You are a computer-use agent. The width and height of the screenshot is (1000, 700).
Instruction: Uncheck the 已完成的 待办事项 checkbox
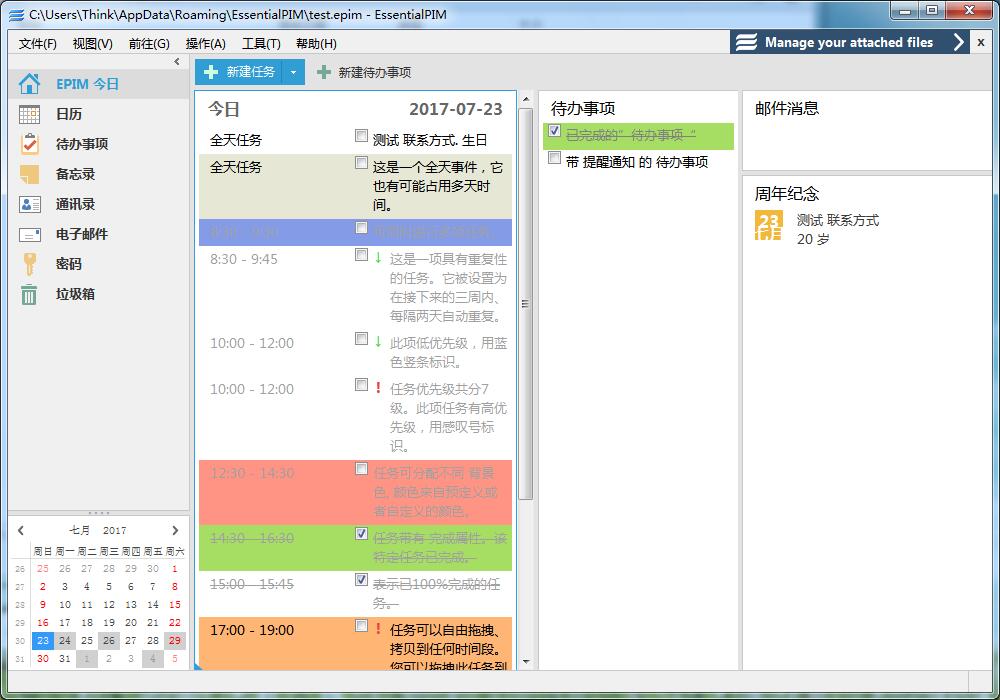click(554, 131)
